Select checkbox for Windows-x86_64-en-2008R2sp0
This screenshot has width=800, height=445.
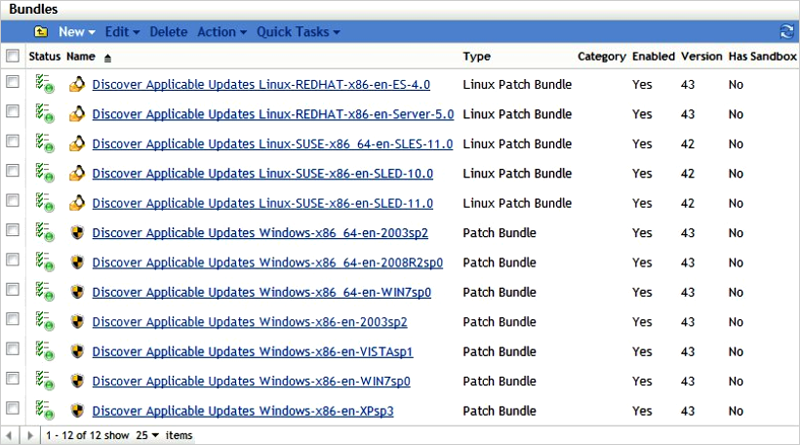[x=12, y=260]
